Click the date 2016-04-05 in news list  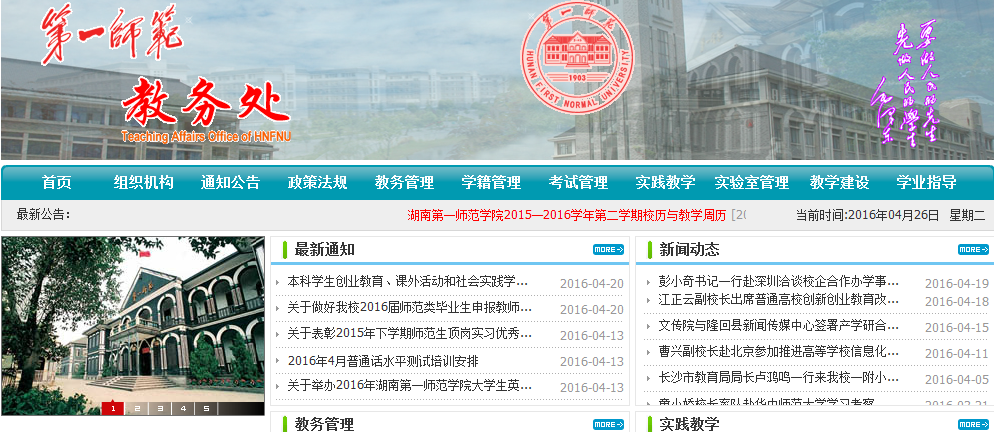pyautogui.click(x=957, y=380)
